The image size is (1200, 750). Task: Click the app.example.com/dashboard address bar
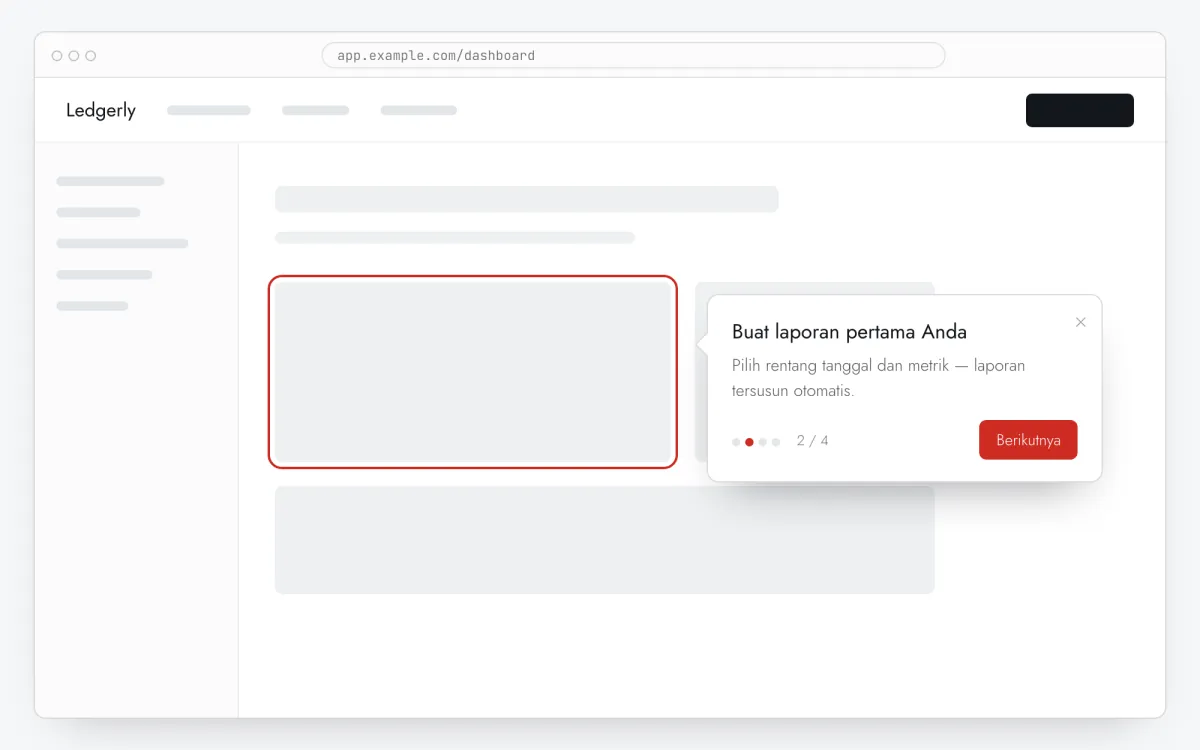(633, 55)
